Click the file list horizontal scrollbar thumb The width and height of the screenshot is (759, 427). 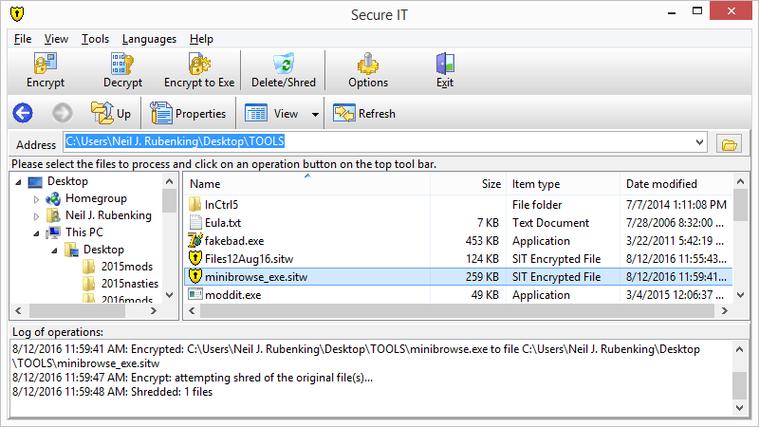(457, 311)
